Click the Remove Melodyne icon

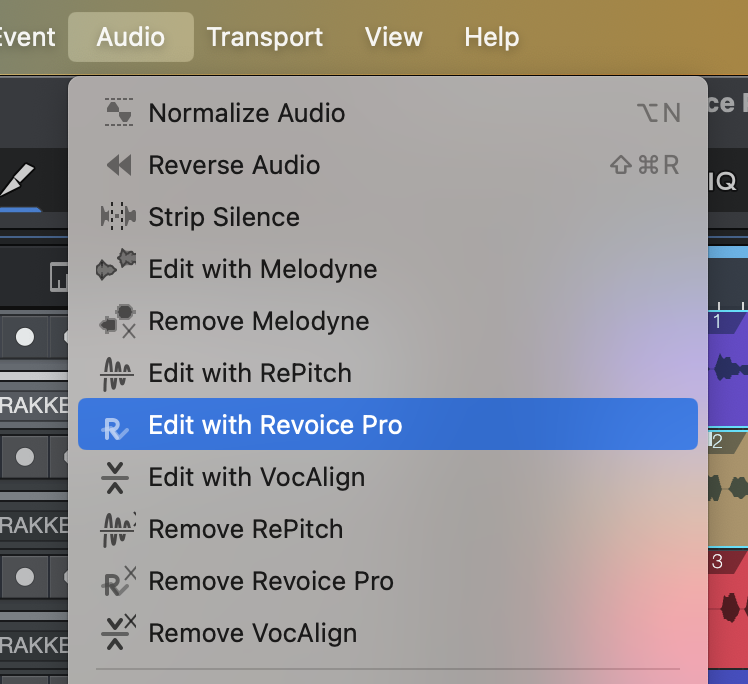click(118, 321)
